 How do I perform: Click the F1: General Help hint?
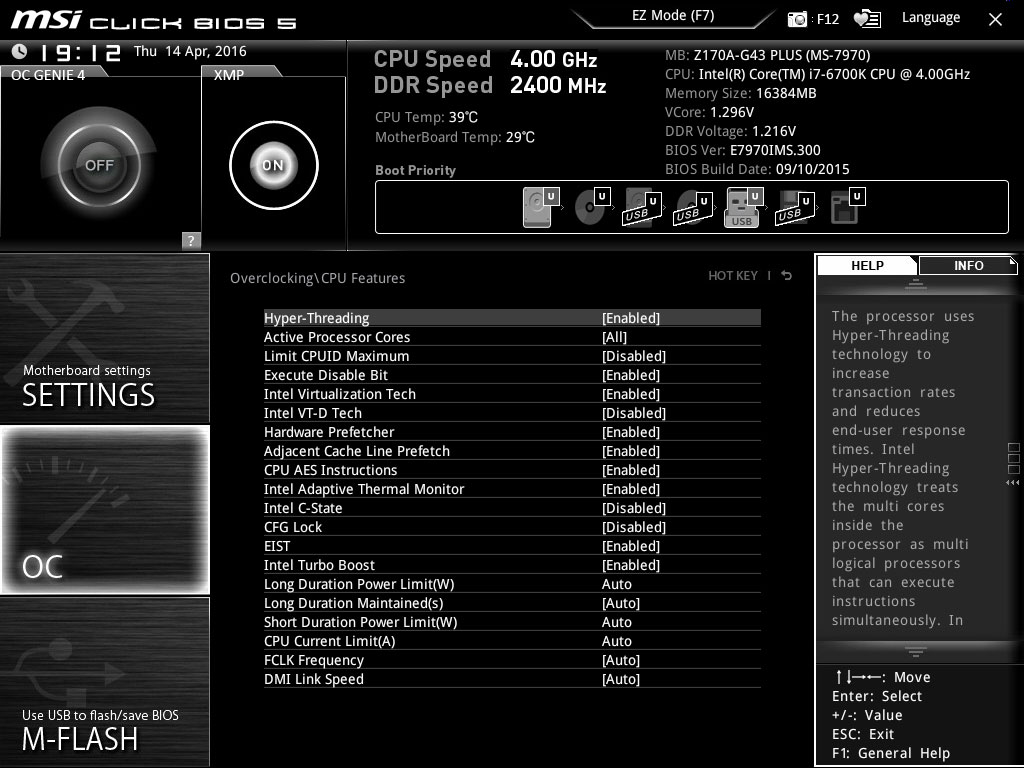[891, 753]
